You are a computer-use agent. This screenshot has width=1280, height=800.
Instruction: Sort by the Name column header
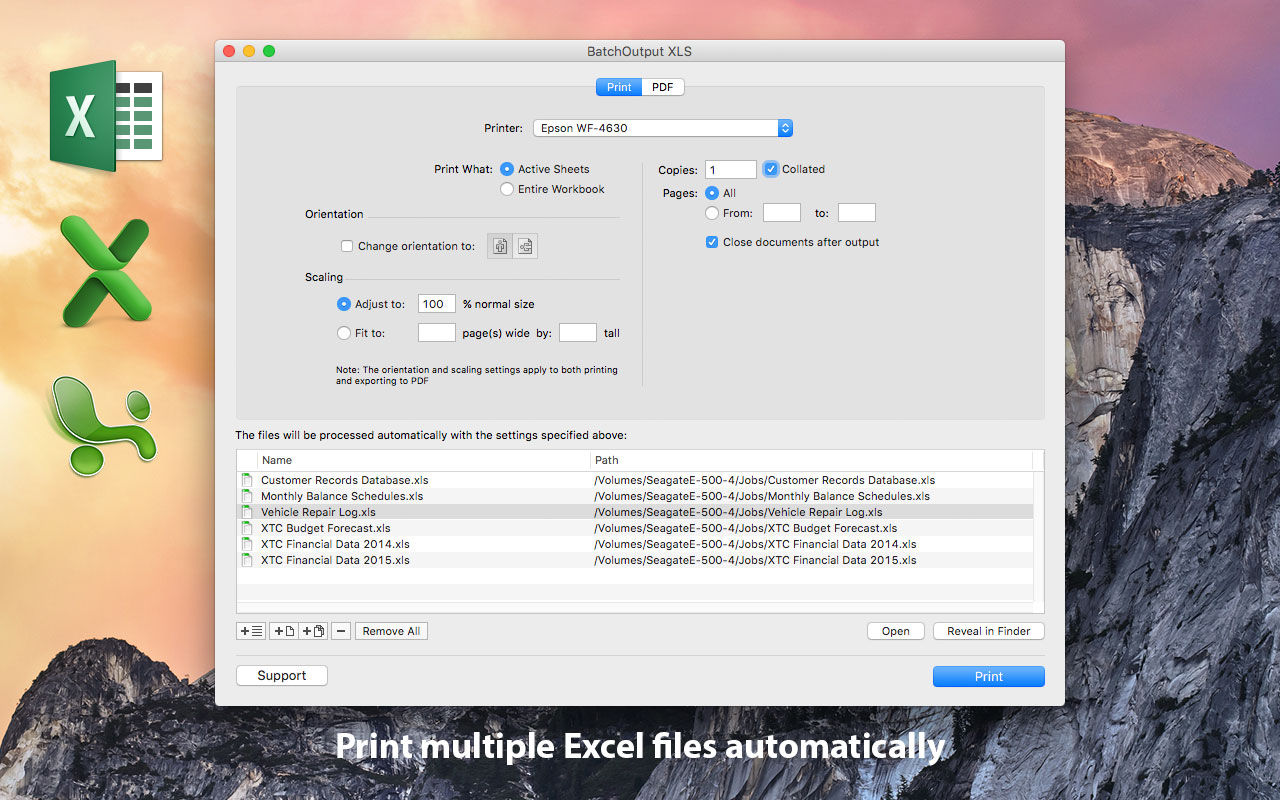click(x=424, y=460)
